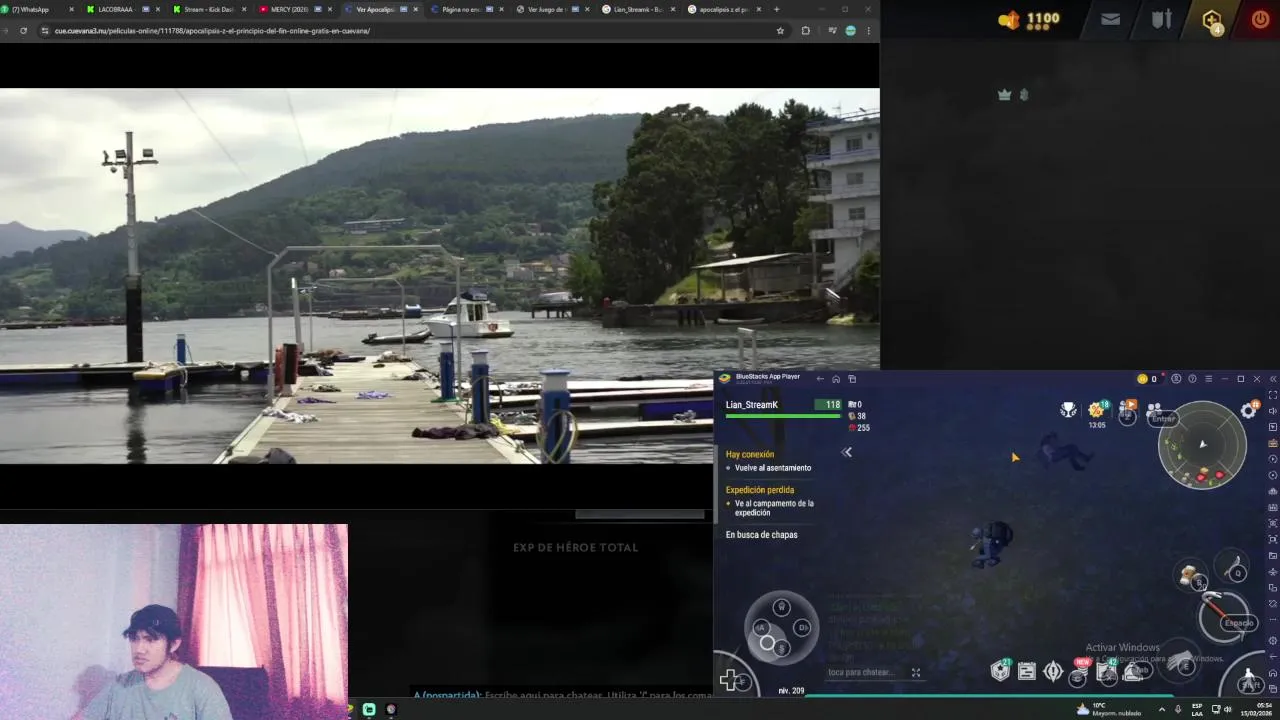Open the compass alert diamond icon
1280x720 pixels.
coord(1052,671)
